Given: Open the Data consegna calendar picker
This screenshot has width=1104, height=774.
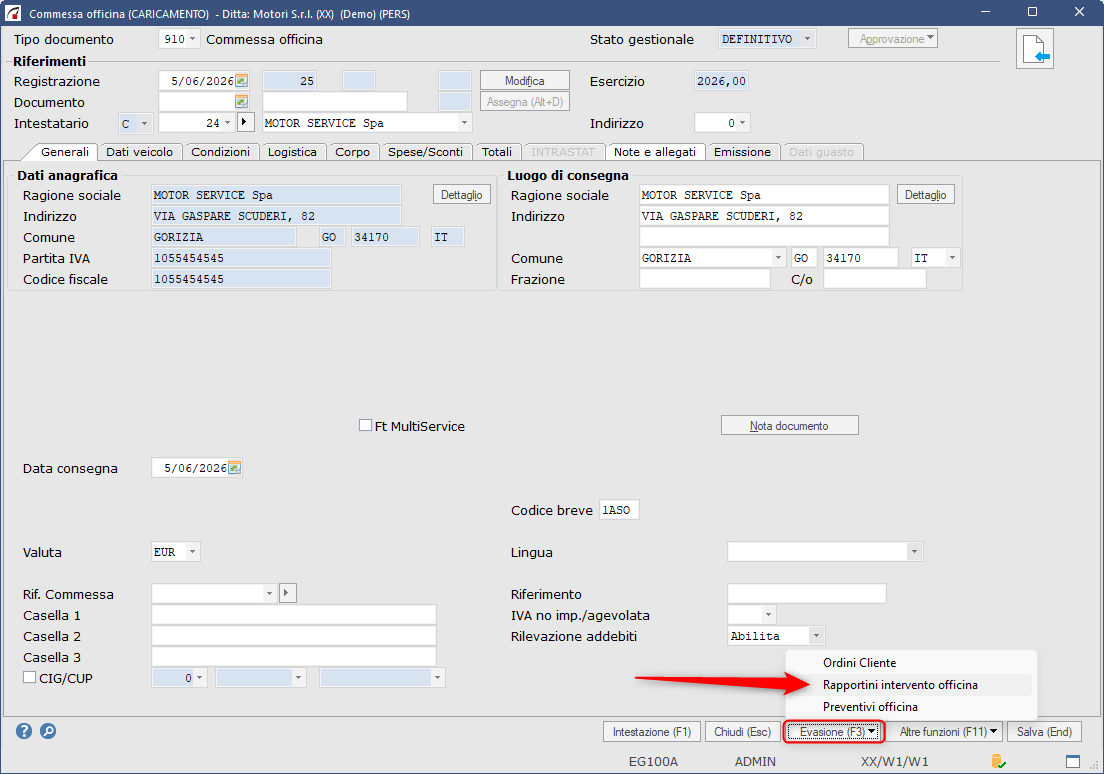Looking at the screenshot, I should point(234,468).
